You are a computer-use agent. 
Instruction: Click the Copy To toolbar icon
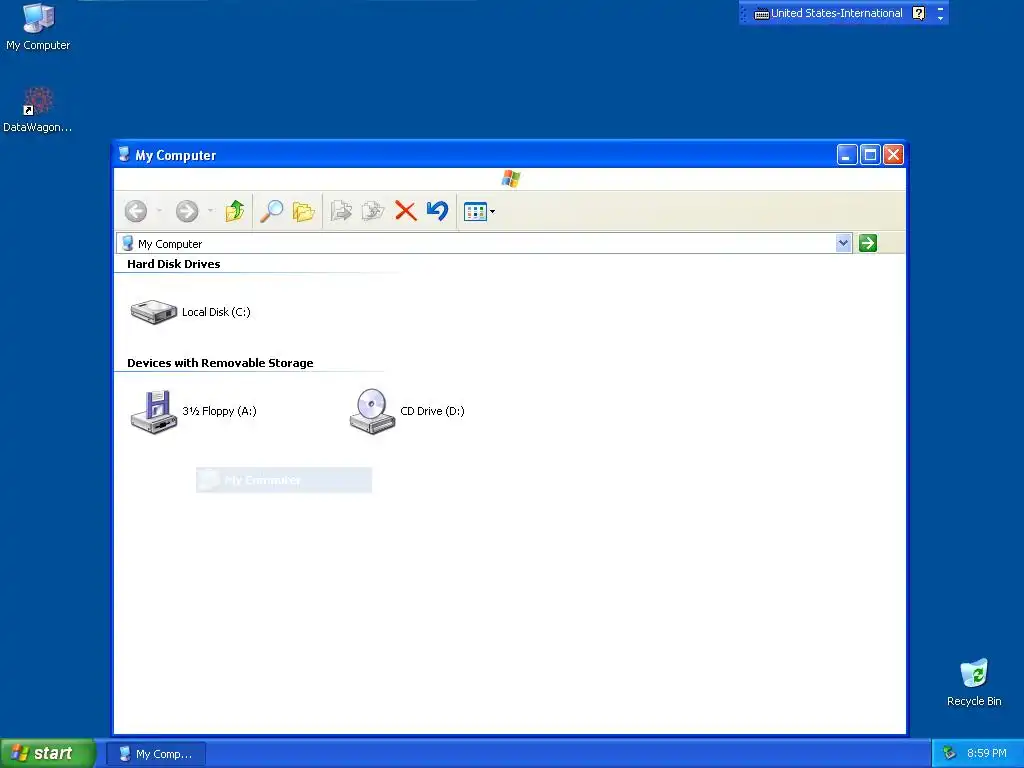(373, 211)
